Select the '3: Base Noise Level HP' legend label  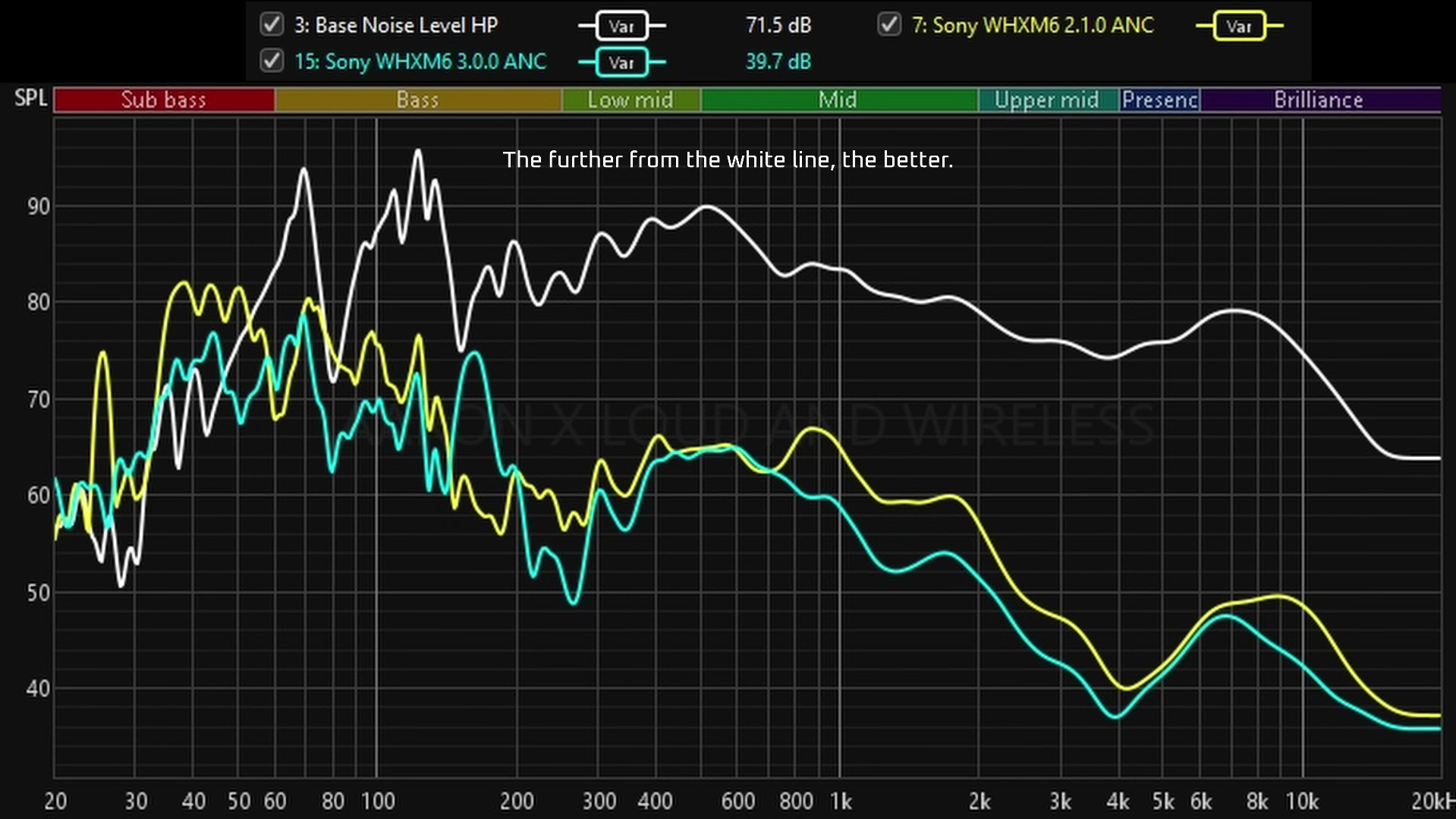(396, 25)
